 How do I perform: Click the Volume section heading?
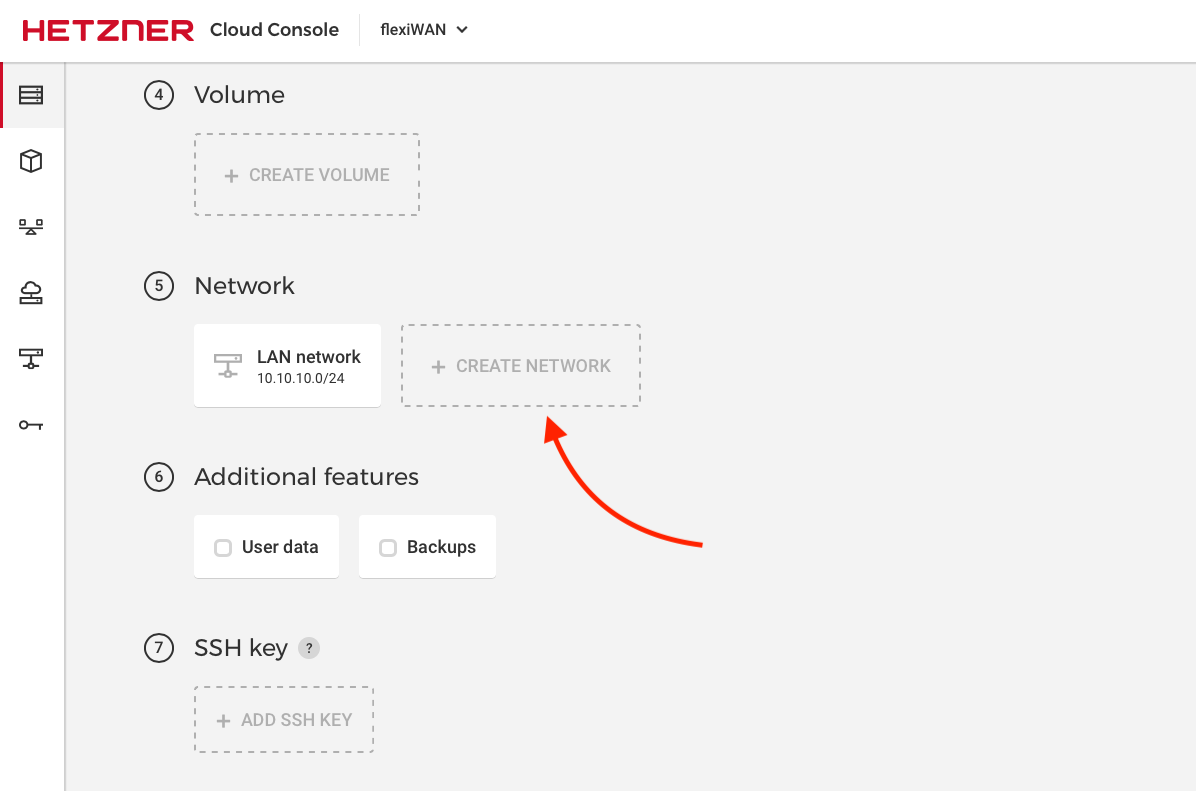[x=239, y=95]
